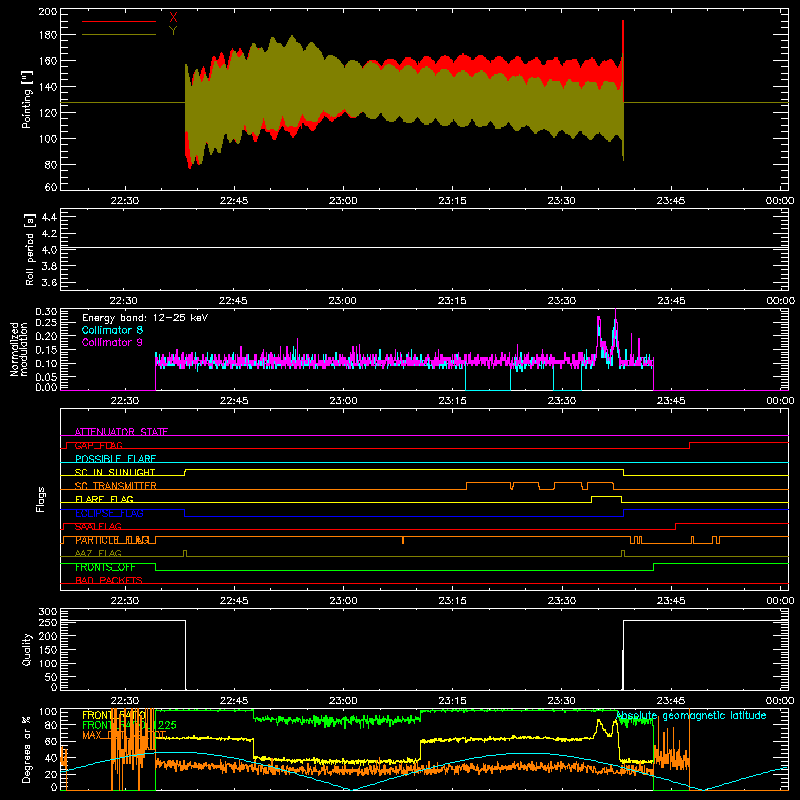Click 23:15 time label under modulation plot
Screen dimensions: 800x800
[x=452, y=401]
